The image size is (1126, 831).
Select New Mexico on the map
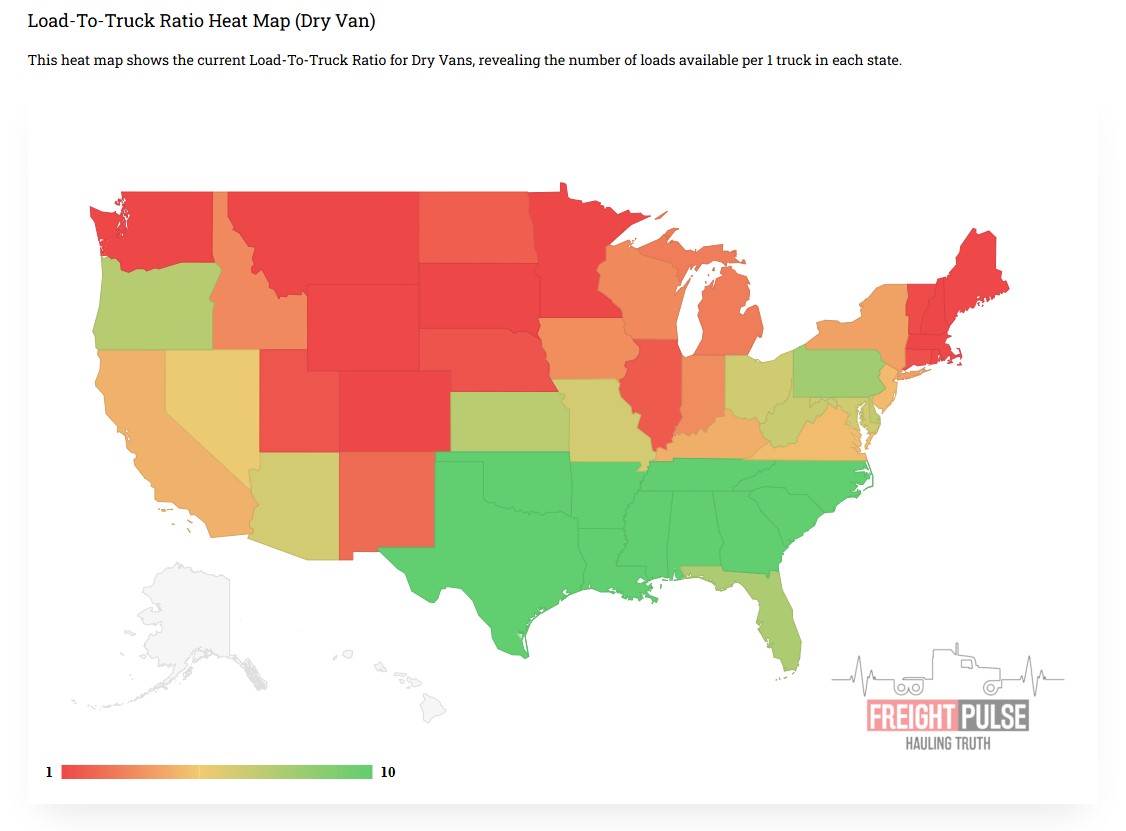tap(388, 500)
